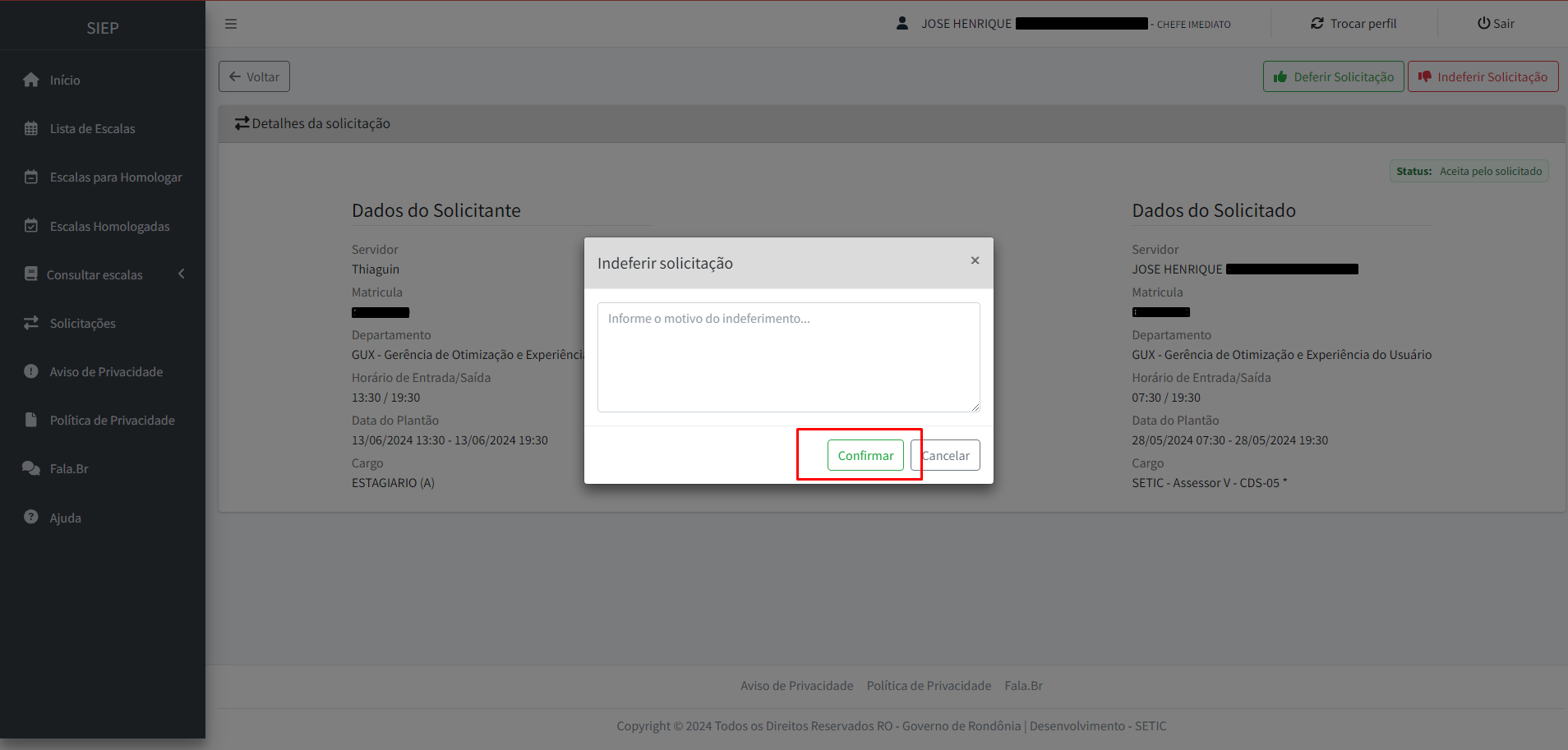Click the plantão date 13/06/2024 value
This screenshot has width=1568, height=750.
click(450, 439)
